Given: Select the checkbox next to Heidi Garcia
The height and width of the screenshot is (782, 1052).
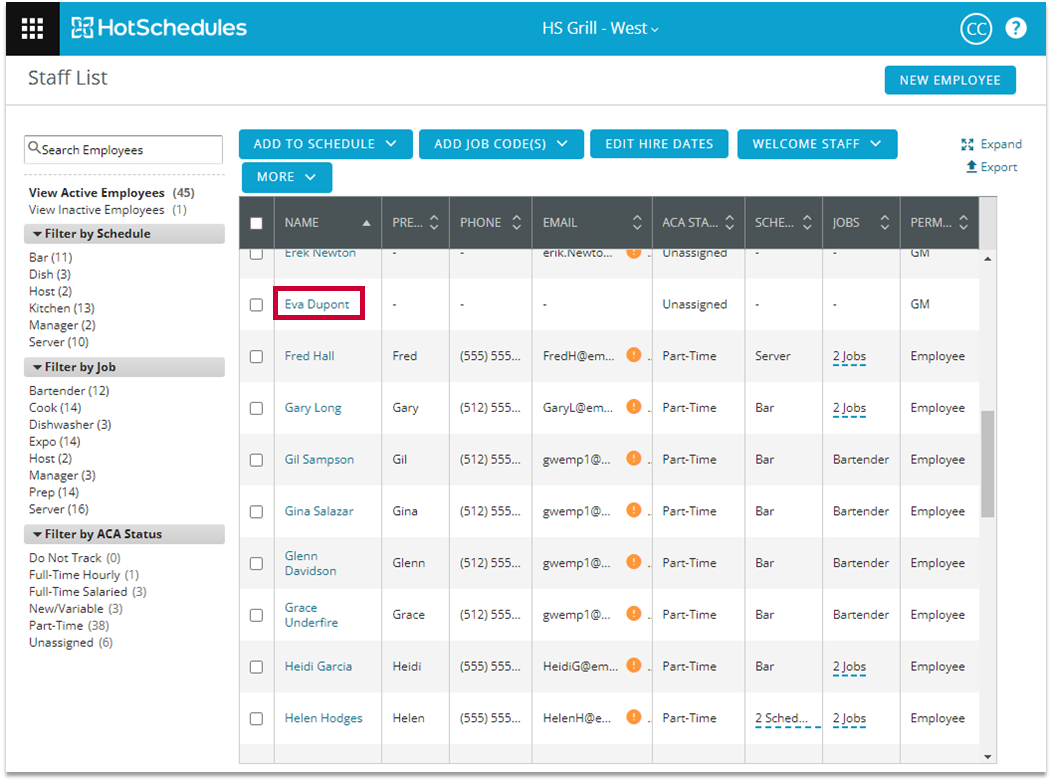Looking at the screenshot, I should tap(256, 667).
